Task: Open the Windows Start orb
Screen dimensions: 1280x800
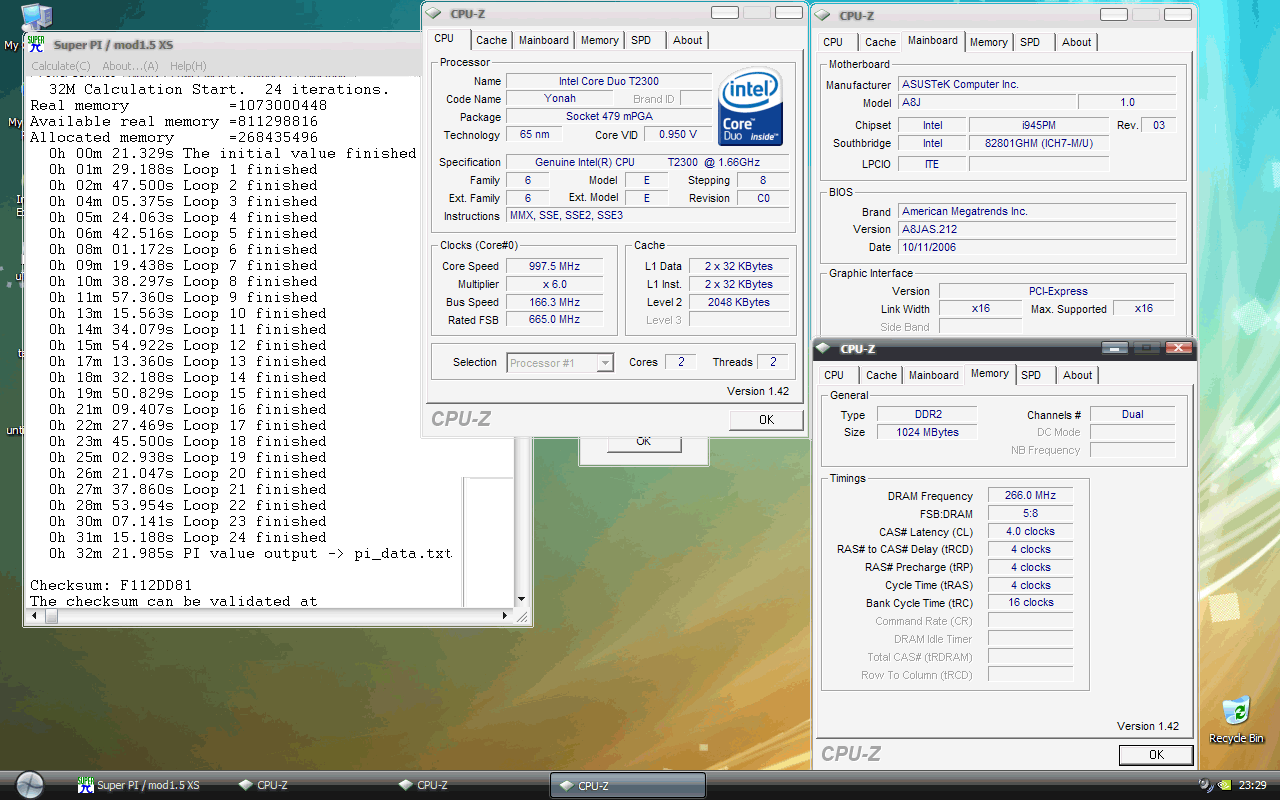Action: click(30, 785)
